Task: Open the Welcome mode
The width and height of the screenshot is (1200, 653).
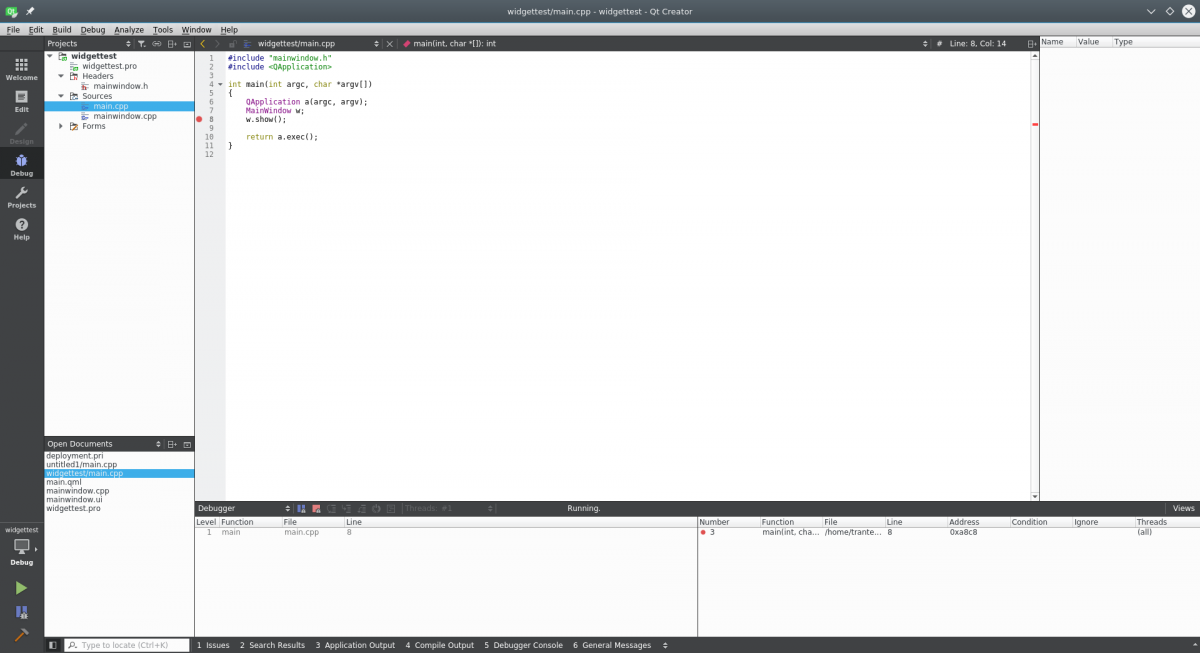Action: click(x=21, y=68)
